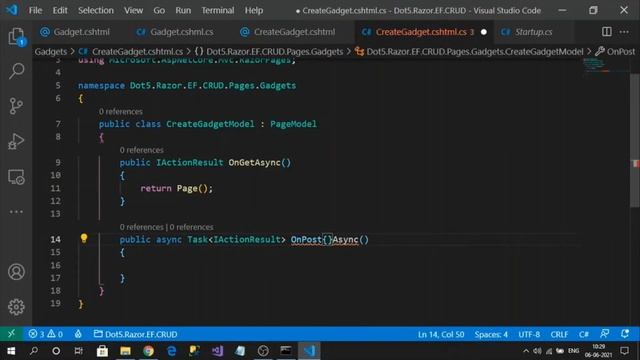Click the VS Code logo icon
Image resolution: width=640 pixels, height=360 pixels.
coord(12,10)
